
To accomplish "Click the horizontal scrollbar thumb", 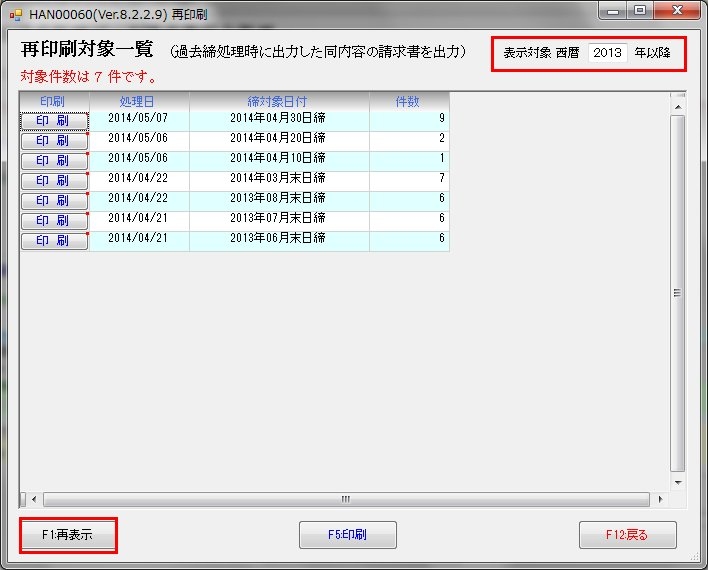I will coord(346,500).
